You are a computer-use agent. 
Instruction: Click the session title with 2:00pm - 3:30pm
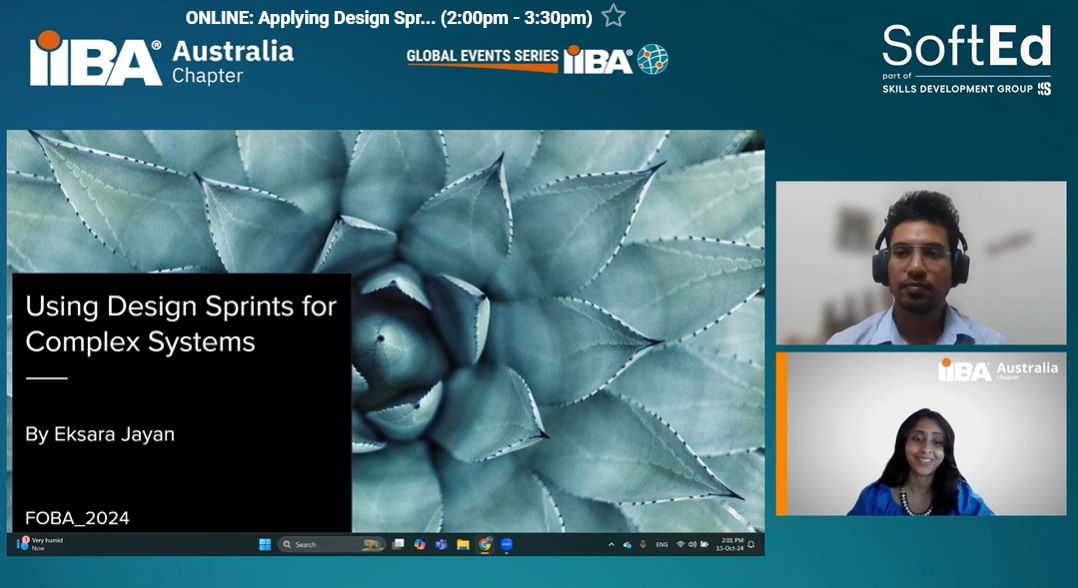(x=389, y=18)
